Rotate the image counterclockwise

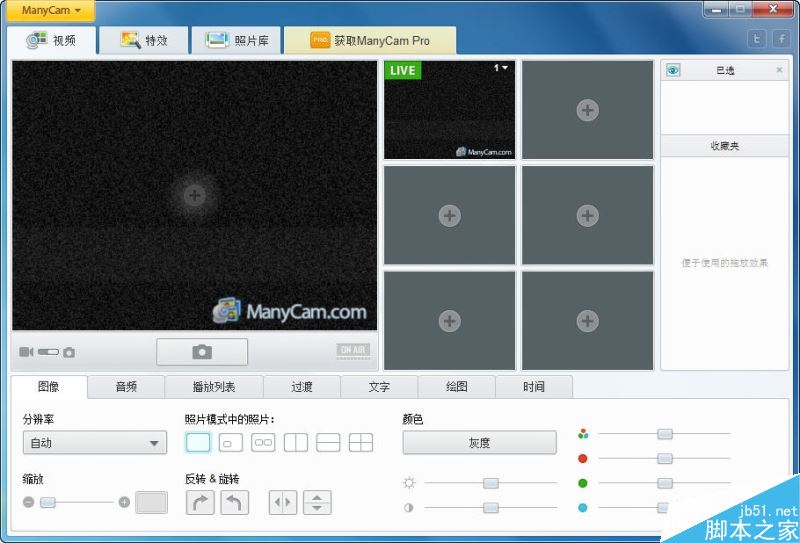tap(235, 503)
